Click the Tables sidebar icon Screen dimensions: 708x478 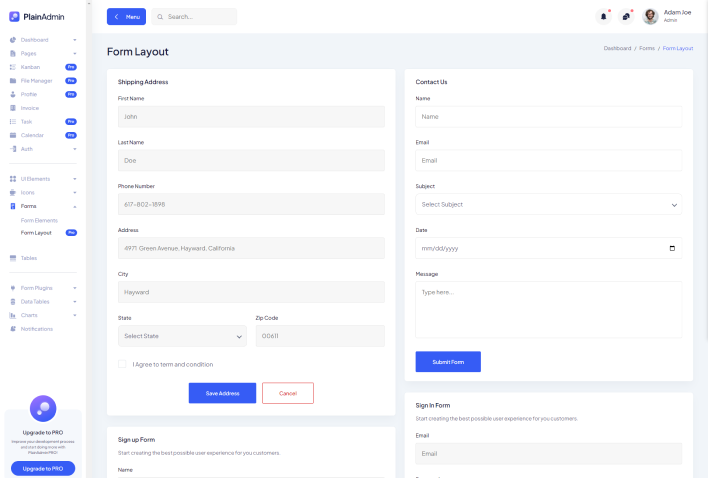[13, 258]
